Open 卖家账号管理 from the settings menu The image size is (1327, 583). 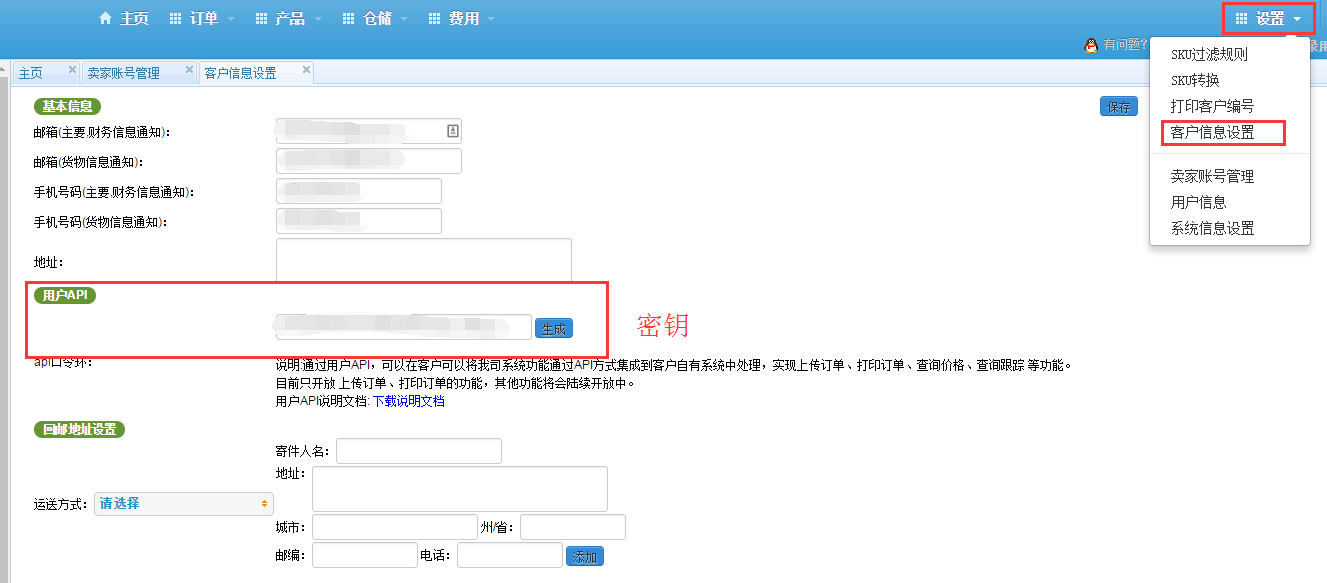[1212, 177]
